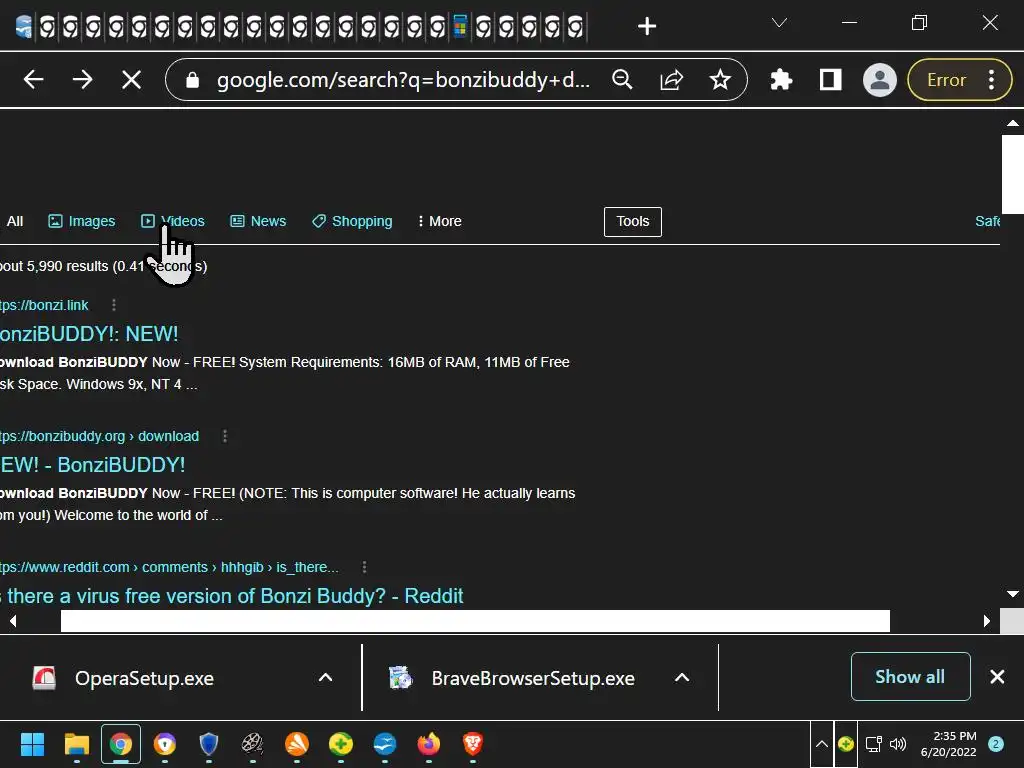Expand options for the BraveBrowserSetup.exe download

click(682, 678)
